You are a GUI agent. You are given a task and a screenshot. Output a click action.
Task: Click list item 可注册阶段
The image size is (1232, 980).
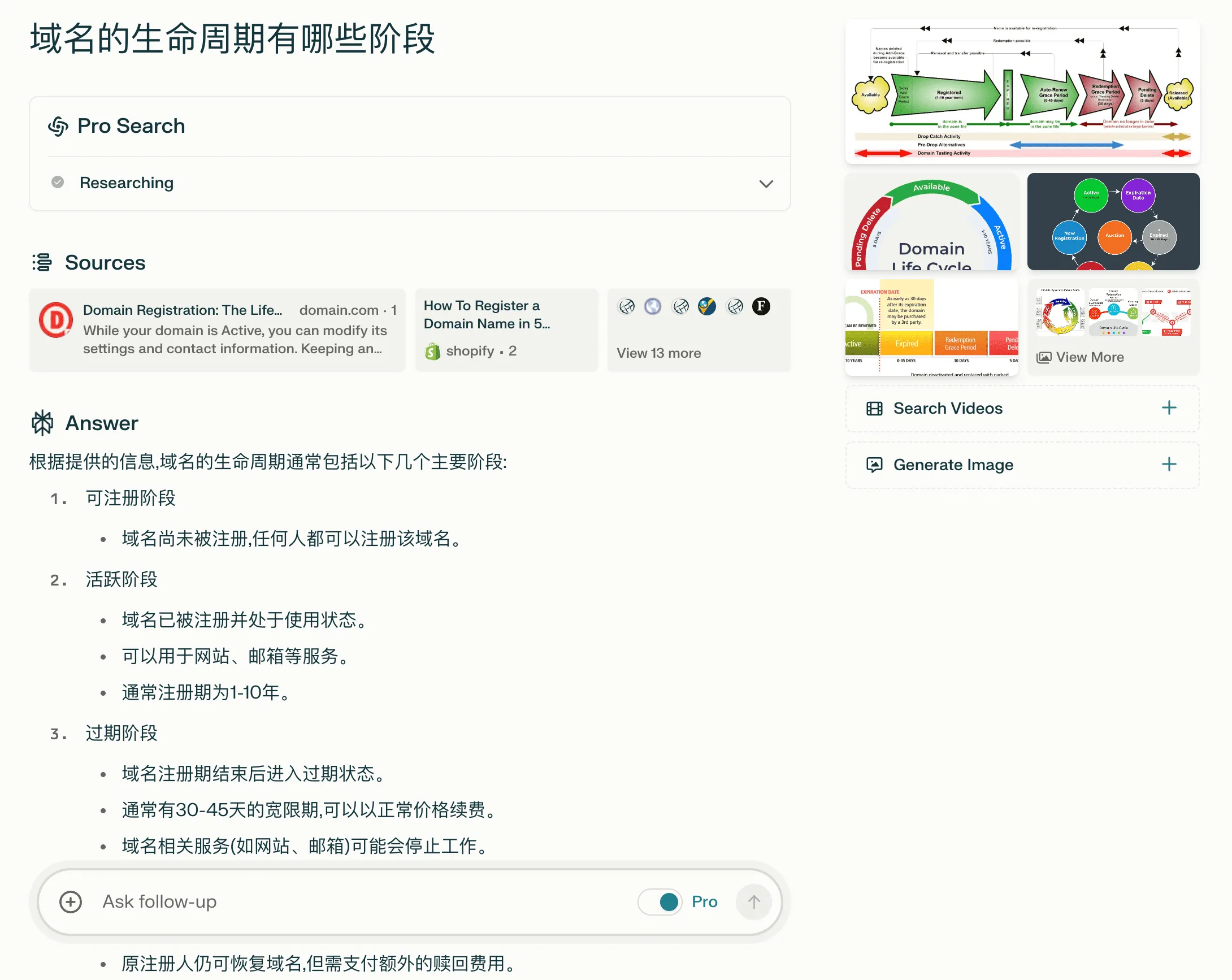point(131,498)
